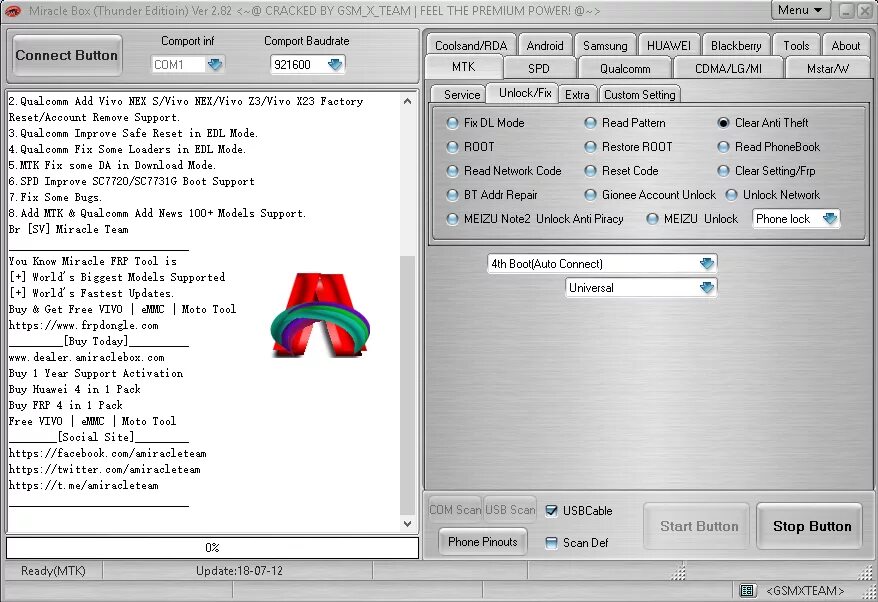Switch to the Samsung tab
This screenshot has height=602, width=878.
click(x=605, y=45)
